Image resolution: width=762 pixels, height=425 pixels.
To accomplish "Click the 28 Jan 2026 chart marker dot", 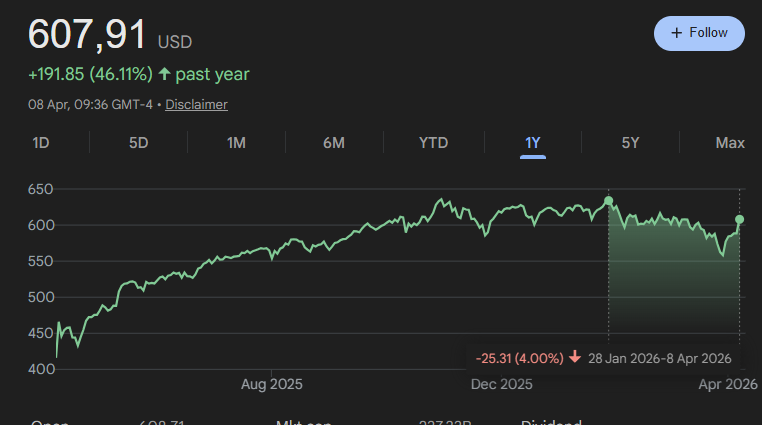I will point(608,201).
